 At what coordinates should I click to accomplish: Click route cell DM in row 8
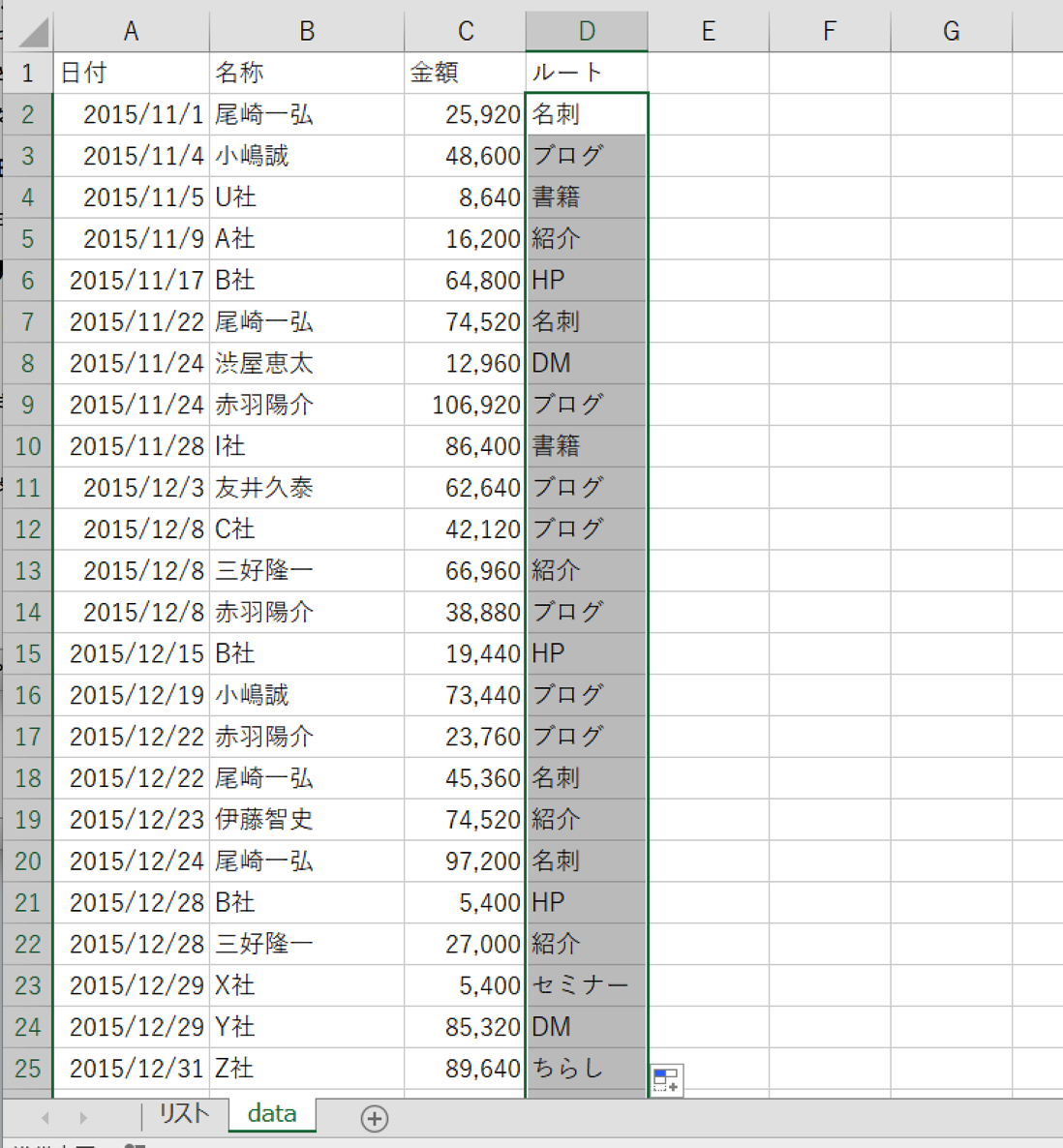[x=587, y=364]
